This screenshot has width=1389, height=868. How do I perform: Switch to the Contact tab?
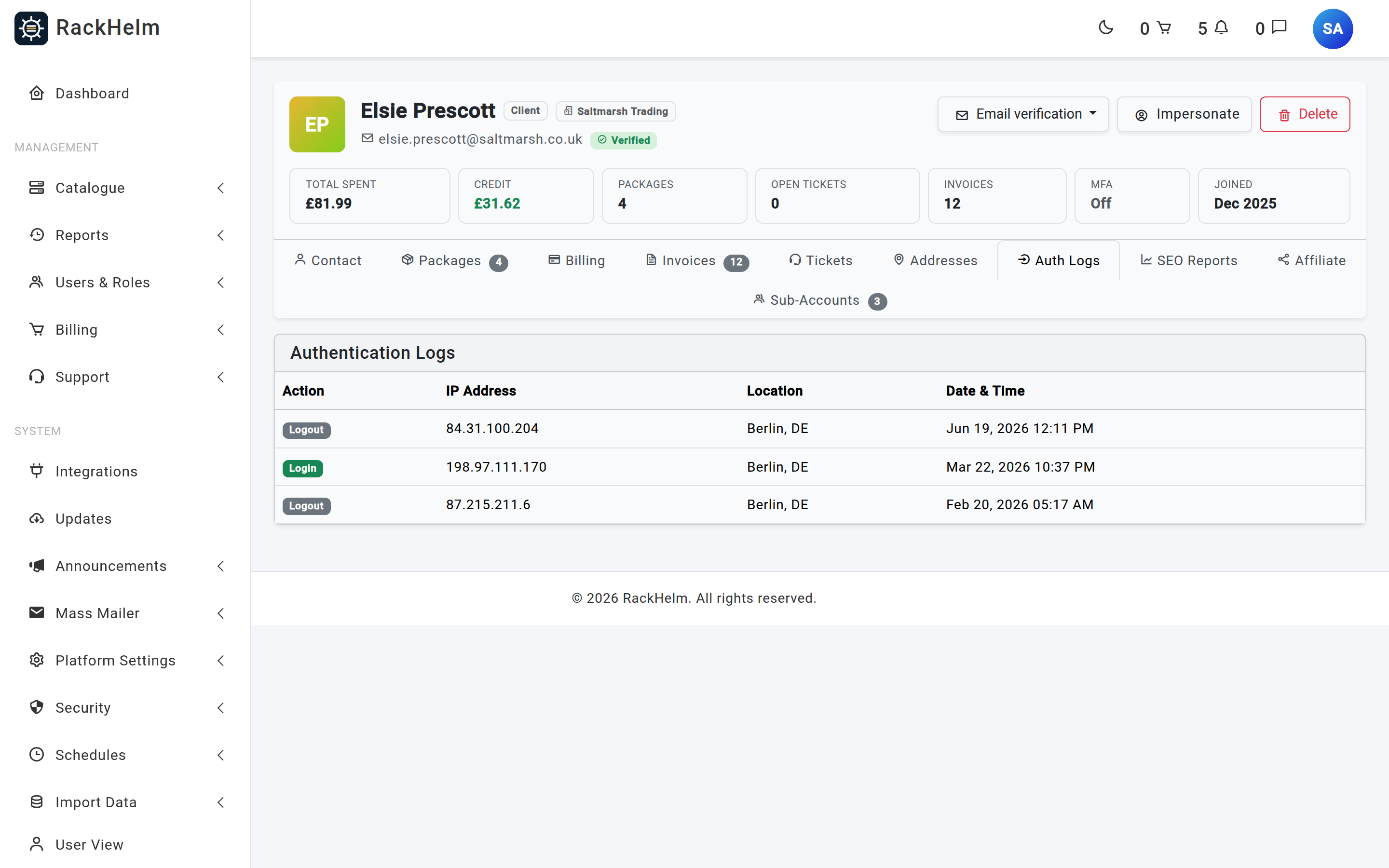328,260
